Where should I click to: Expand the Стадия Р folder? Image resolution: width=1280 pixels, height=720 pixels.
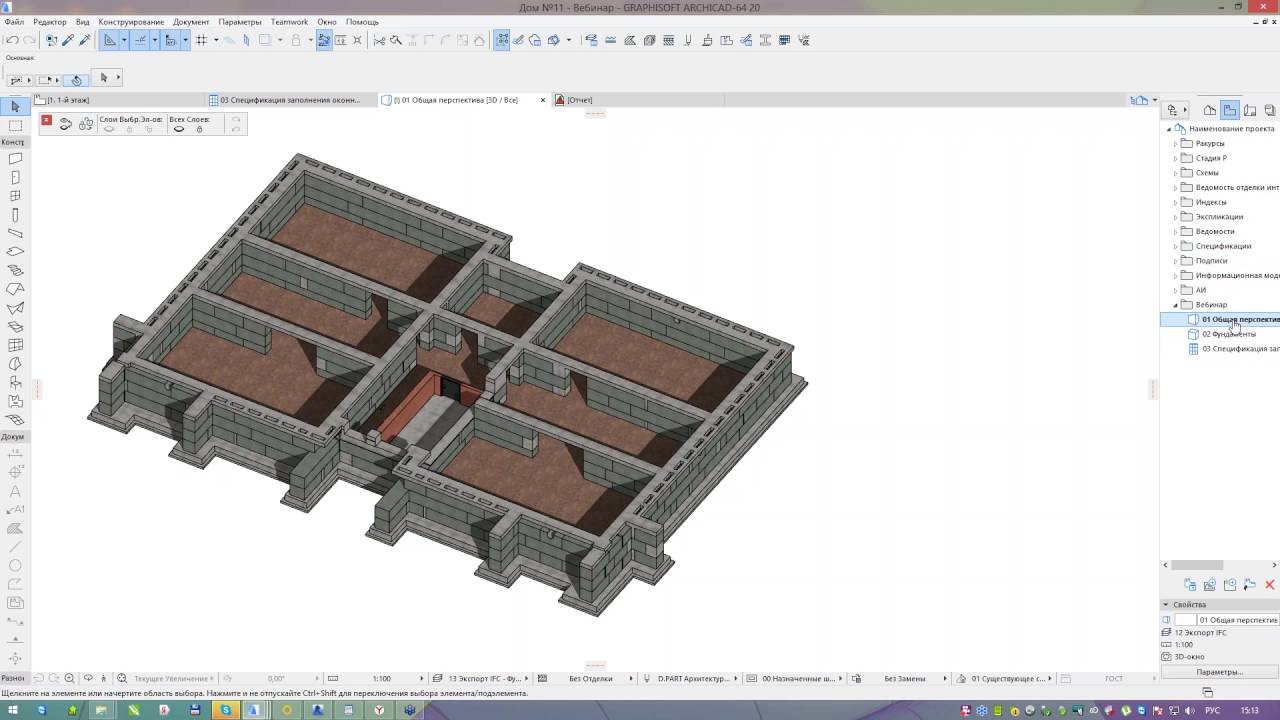point(1176,158)
